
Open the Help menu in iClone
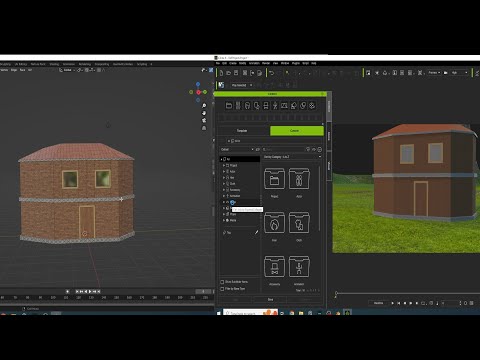pos(314,63)
